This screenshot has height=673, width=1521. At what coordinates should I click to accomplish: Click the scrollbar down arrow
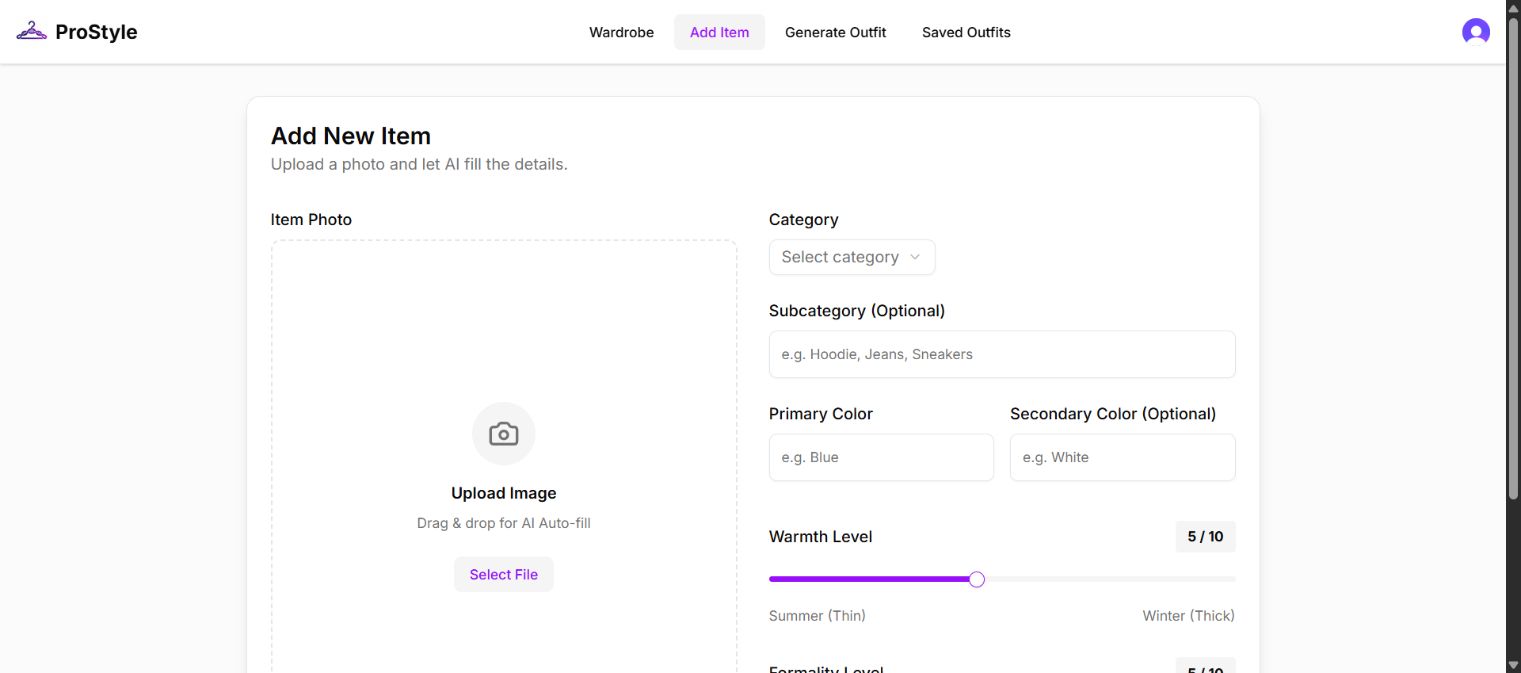point(1513,665)
